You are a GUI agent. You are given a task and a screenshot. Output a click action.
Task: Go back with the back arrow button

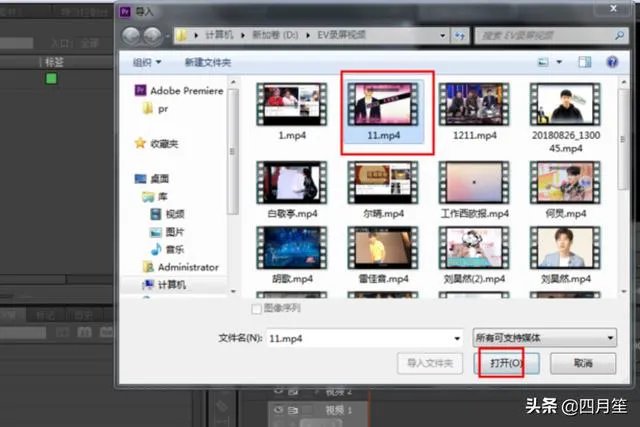[x=131, y=36]
